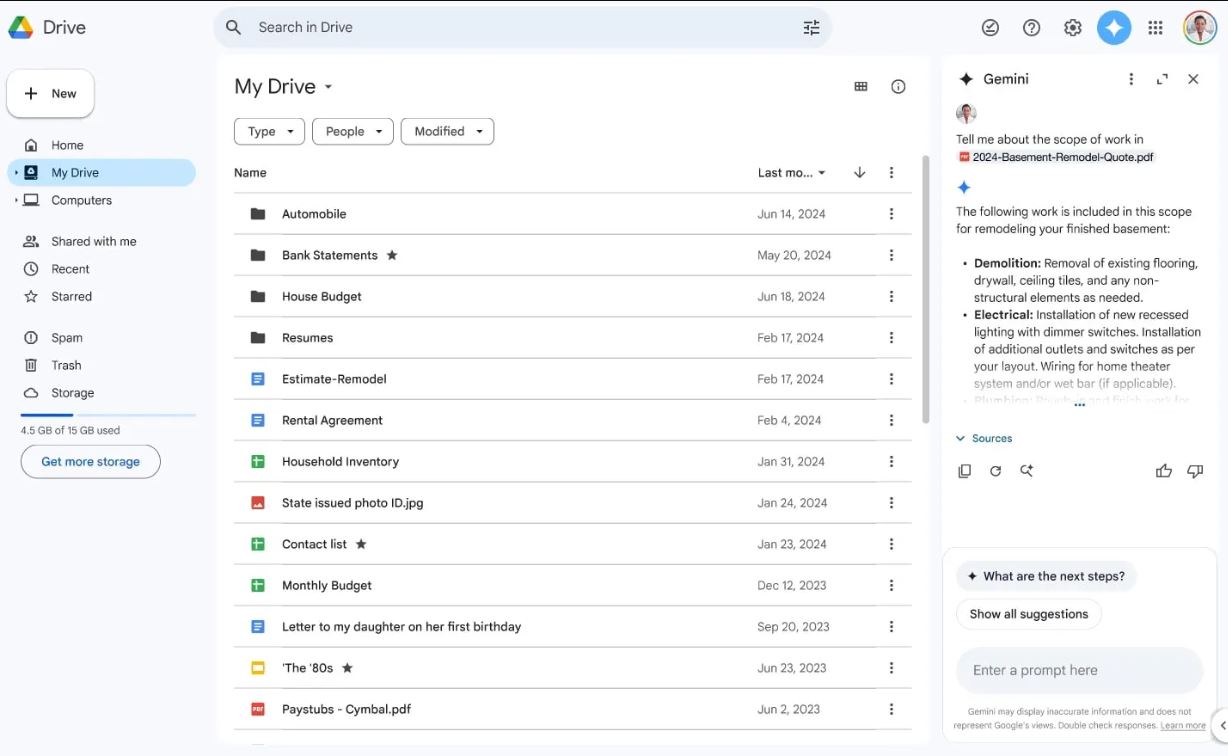
Task: Open the Modified filter dropdown
Action: (447, 131)
